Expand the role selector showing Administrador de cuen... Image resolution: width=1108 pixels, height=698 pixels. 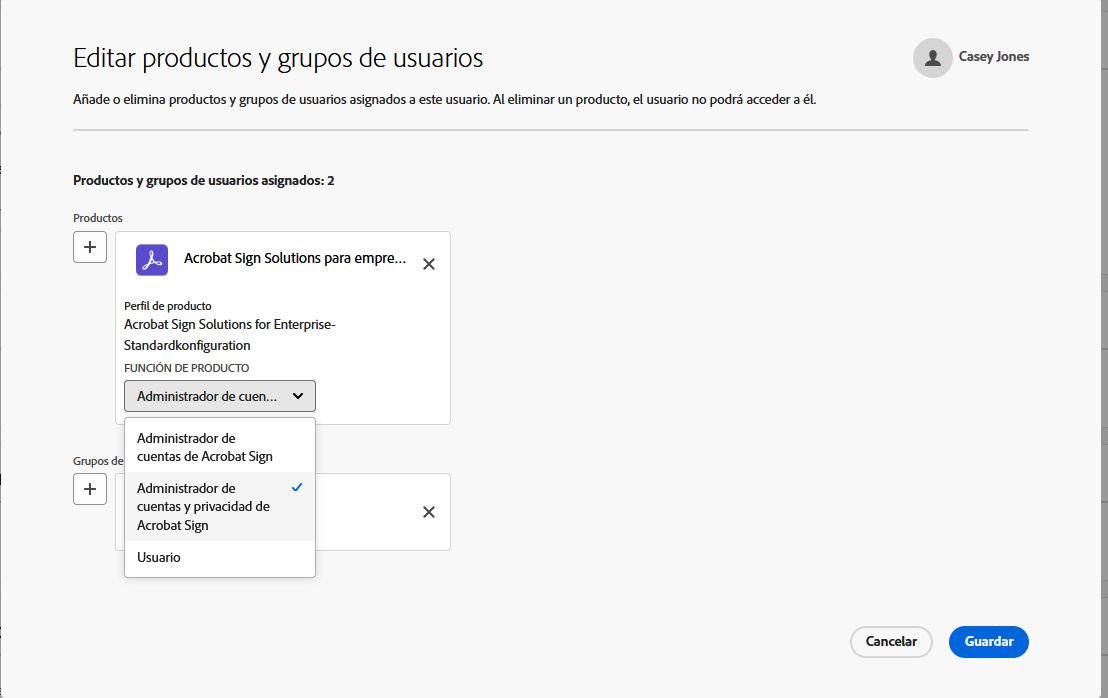click(x=219, y=396)
